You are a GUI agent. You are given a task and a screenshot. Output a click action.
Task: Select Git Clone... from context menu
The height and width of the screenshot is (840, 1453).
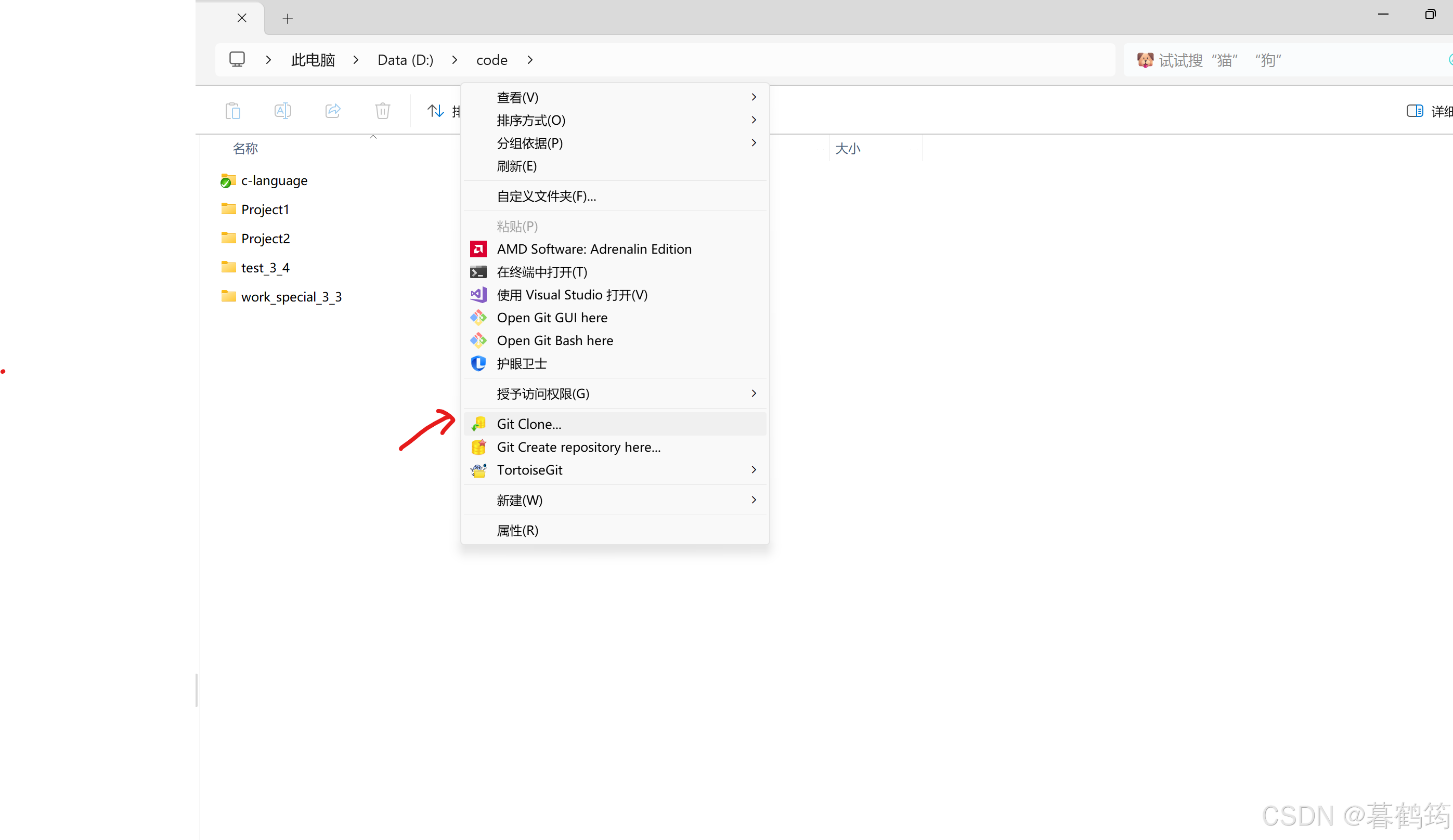coord(529,424)
